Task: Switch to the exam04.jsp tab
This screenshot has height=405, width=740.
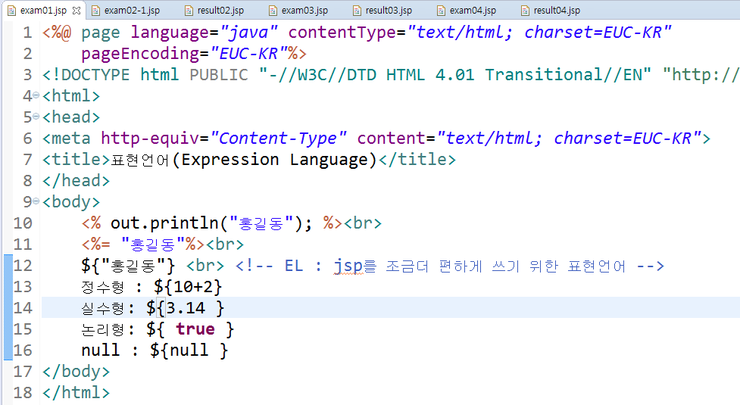Action: click(x=466, y=10)
